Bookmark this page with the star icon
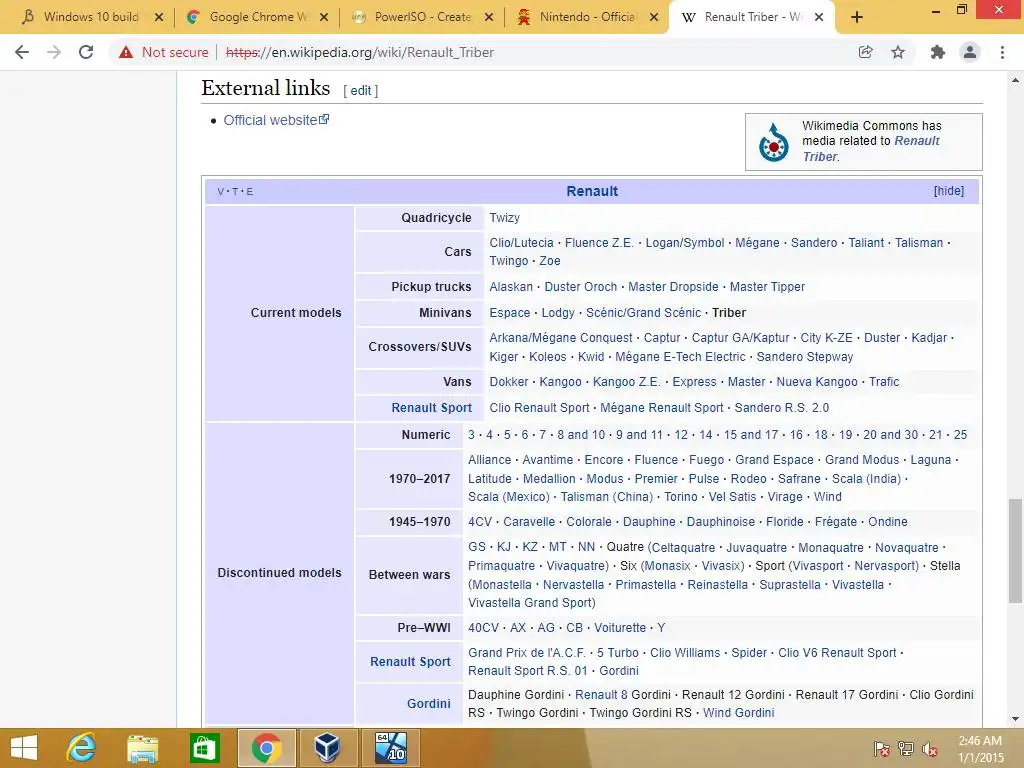This screenshot has height=768, width=1024. point(899,52)
